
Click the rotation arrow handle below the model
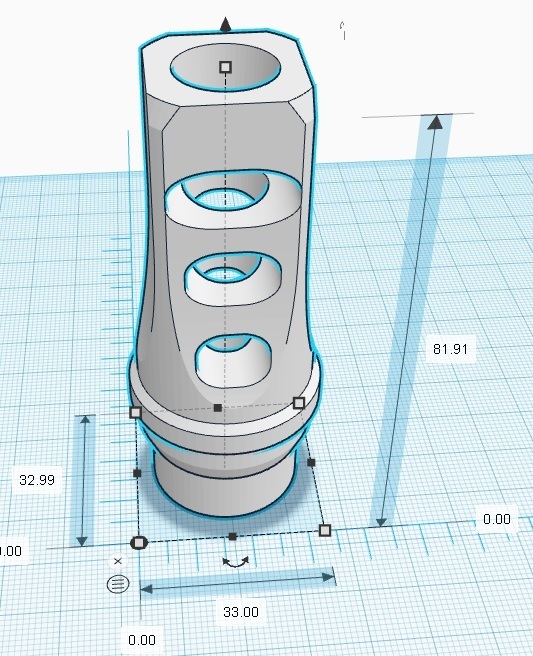click(236, 562)
